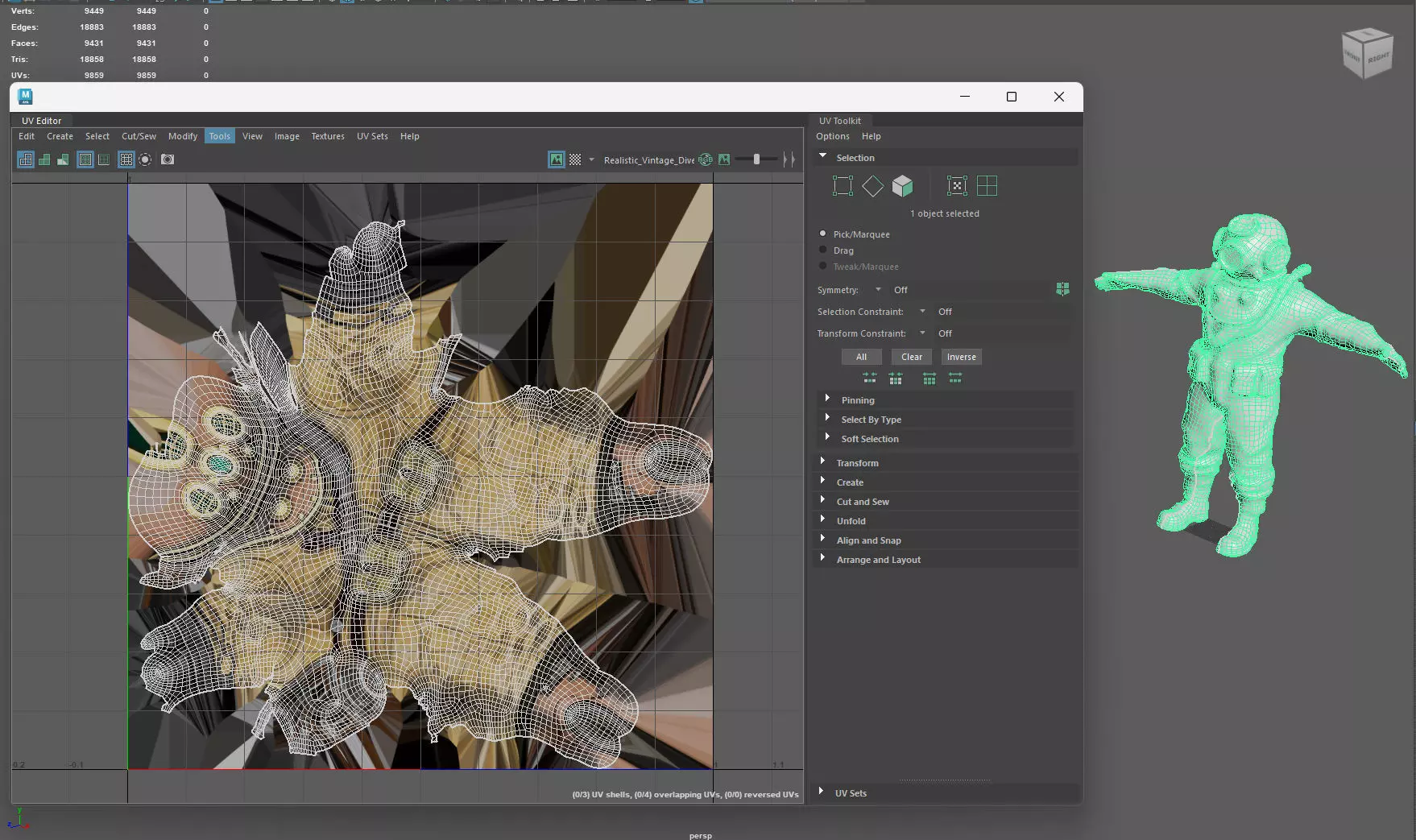The height and width of the screenshot is (840, 1416).
Task: Open the Modify menu
Action: [x=183, y=136]
